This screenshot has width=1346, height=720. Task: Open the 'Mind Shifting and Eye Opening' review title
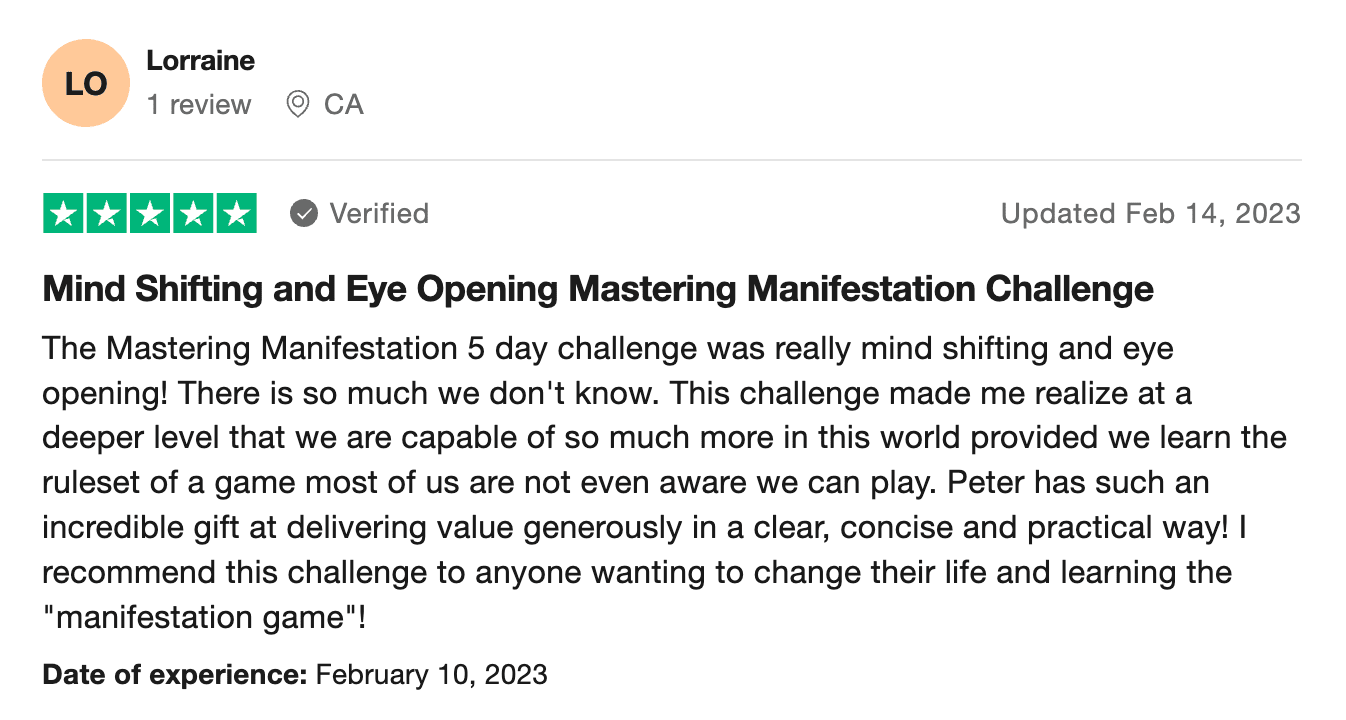598,289
